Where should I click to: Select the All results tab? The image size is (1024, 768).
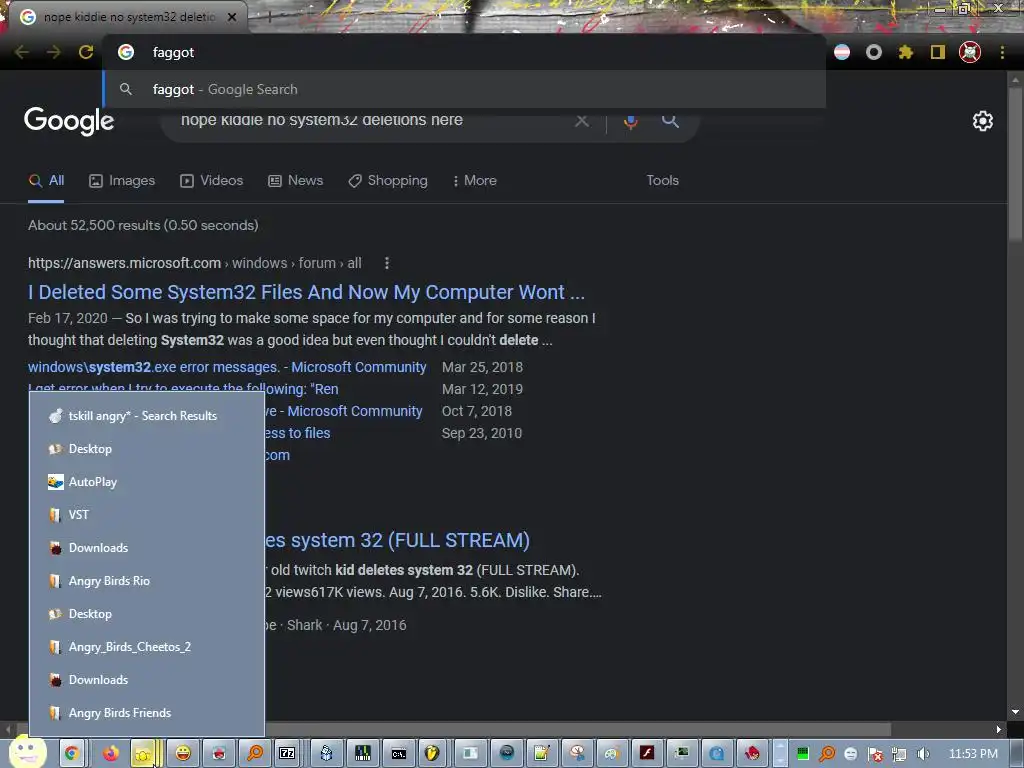pyautogui.click(x=46, y=180)
